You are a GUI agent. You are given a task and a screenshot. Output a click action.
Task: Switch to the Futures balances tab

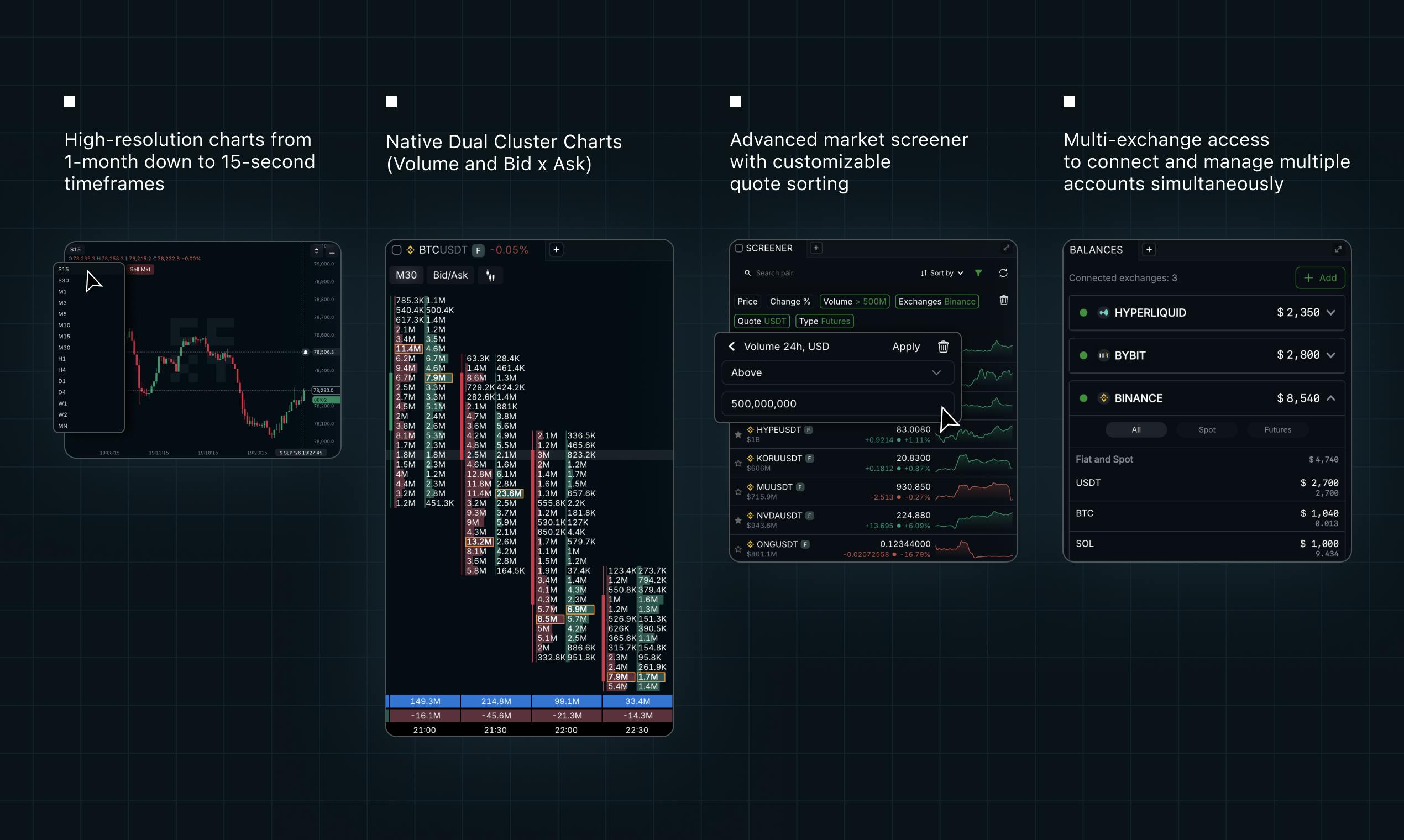pos(1278,429)
